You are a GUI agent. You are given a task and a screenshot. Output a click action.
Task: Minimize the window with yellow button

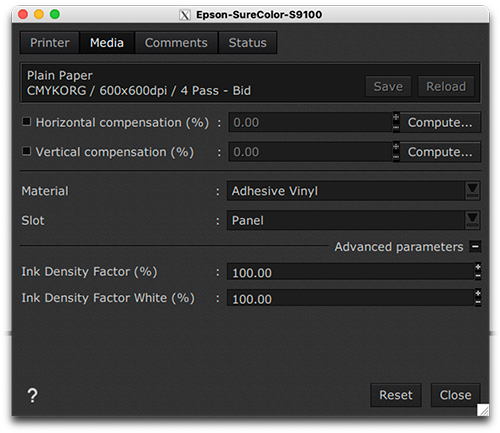pyautogui.click(x=39, y=14)
